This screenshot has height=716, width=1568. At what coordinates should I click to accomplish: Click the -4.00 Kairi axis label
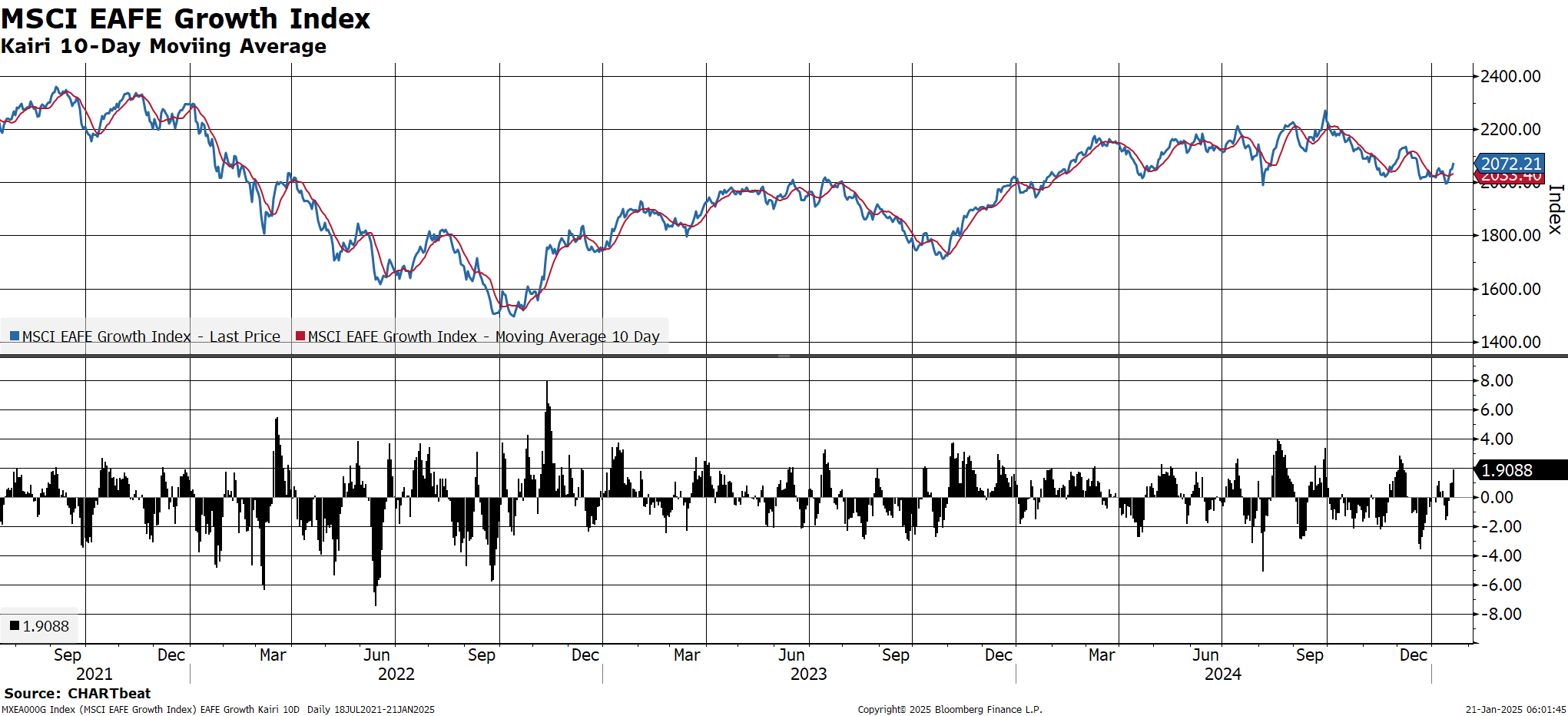[1500, 555]
